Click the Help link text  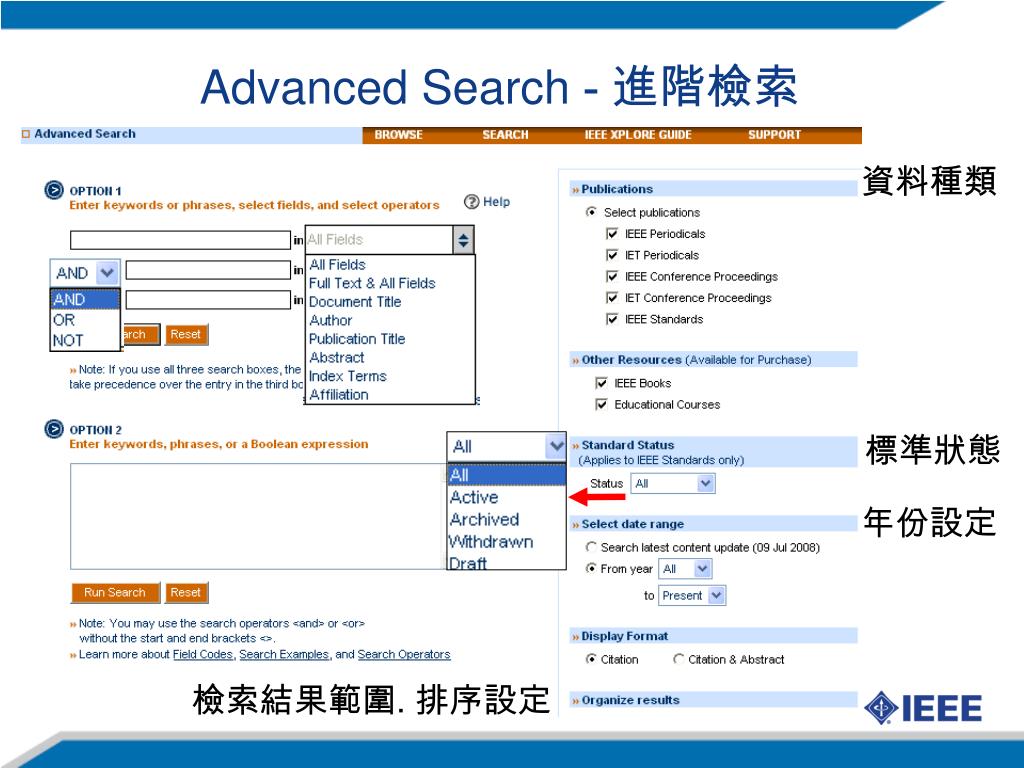pyautogui.click(x=496, y=202)
